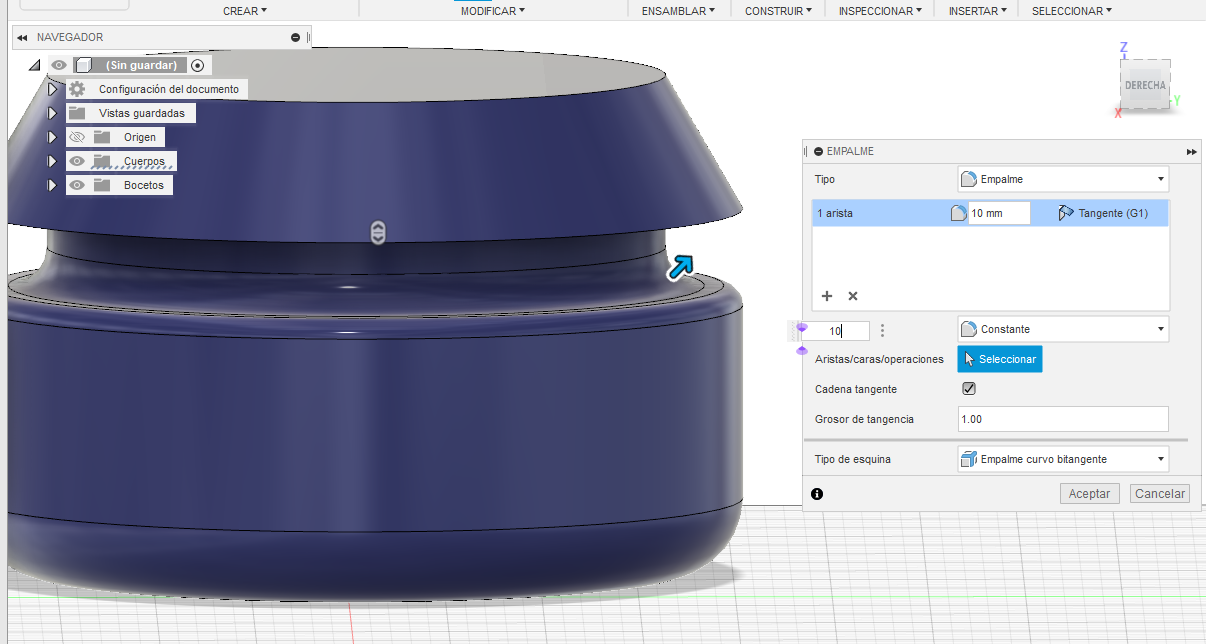
Task: Edit the 10 mm radius field in edge row
Action: click(x=999, y=213)
